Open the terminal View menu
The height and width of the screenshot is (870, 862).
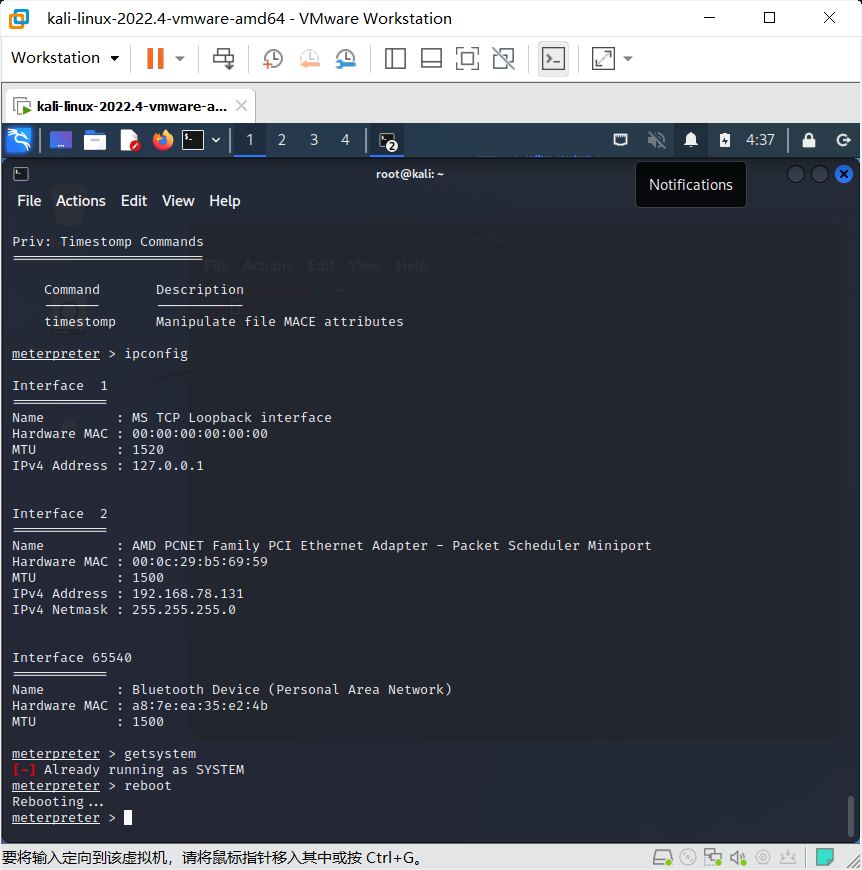pyautogui.click(x=178, y=201)
